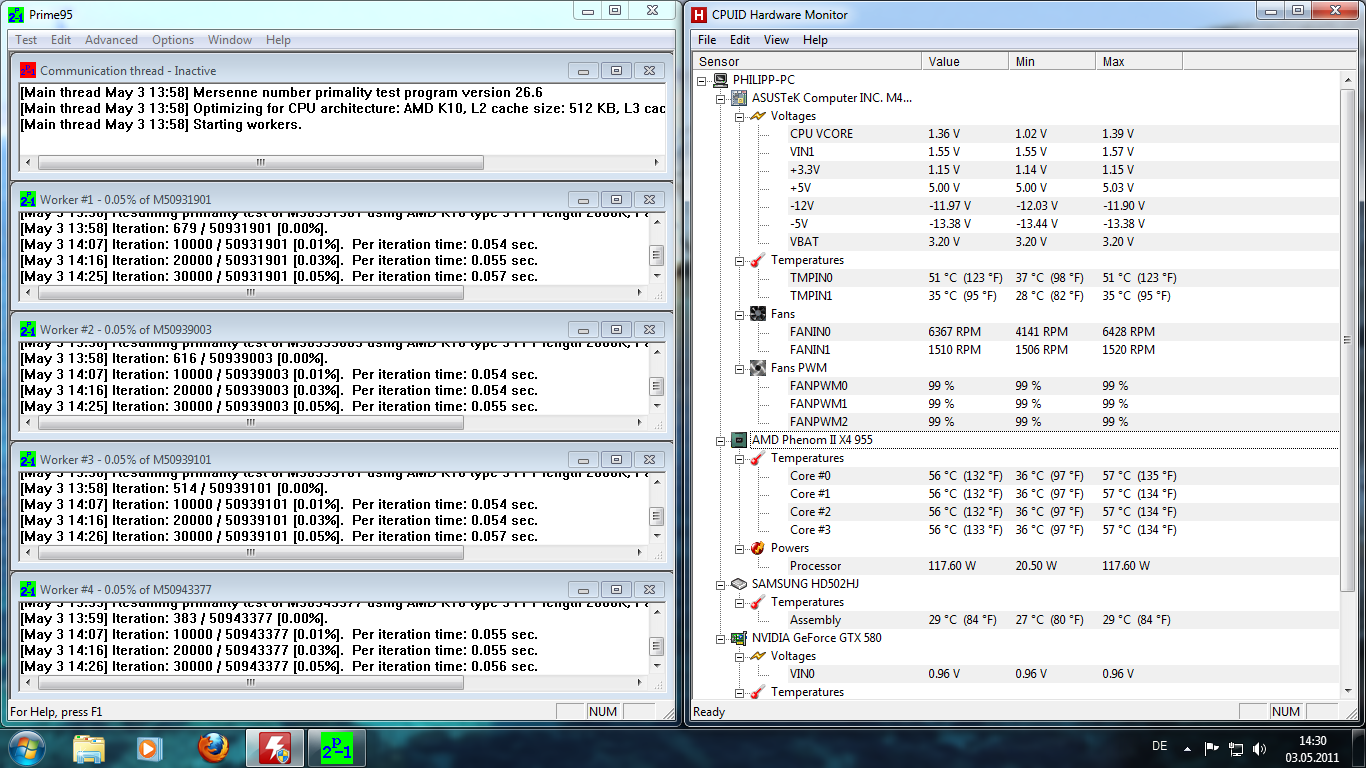Collapse the Temperatures group containing TMPIN0
The image size is (1366, 768).
click(740, 260)
